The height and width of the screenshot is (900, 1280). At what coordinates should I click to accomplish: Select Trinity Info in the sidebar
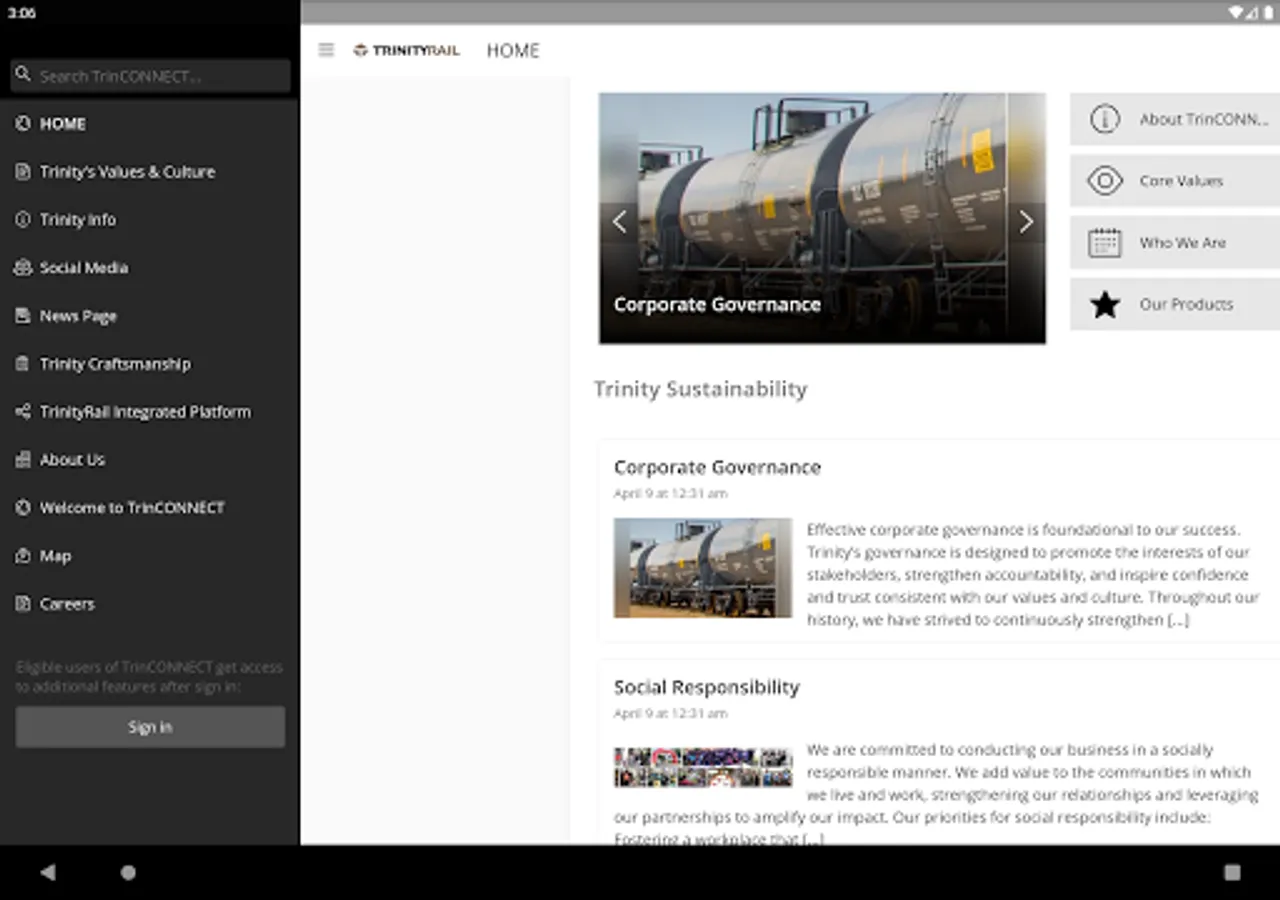(150, 220)
